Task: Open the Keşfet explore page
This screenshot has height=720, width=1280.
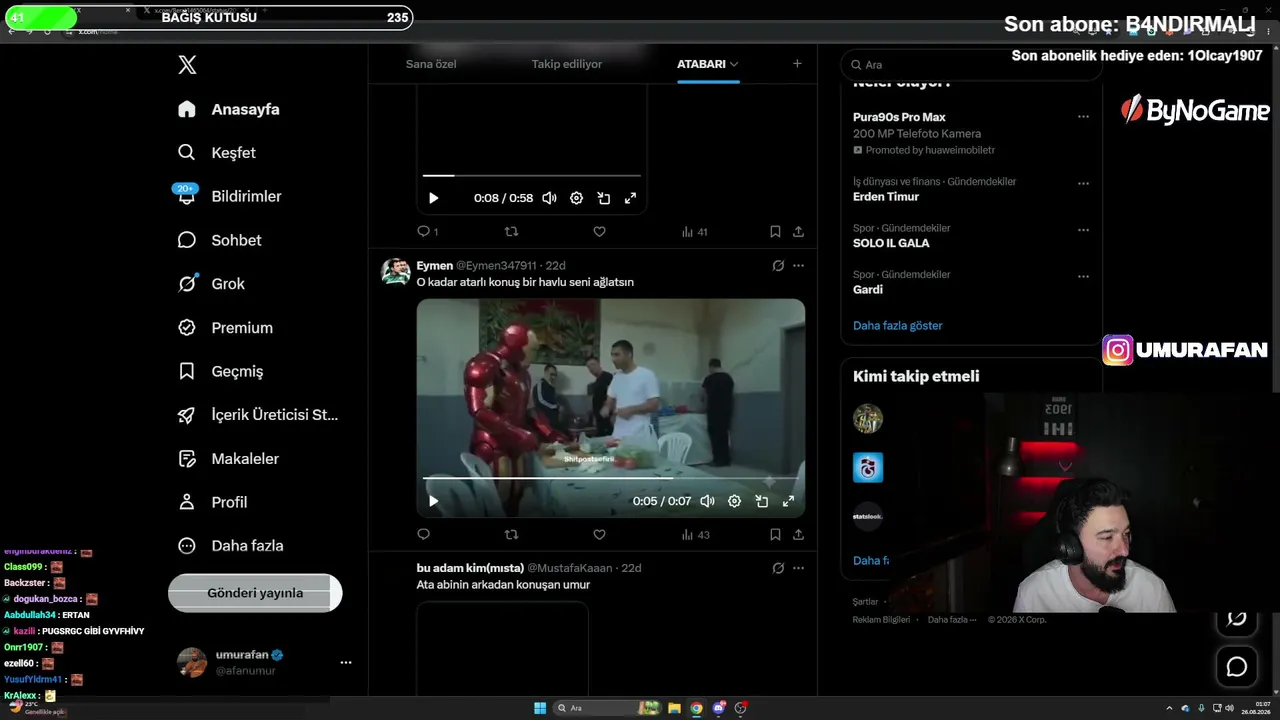Action: (x=217, y=153)
